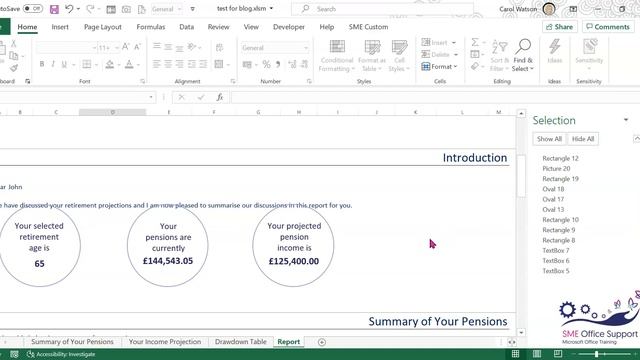The width and height of the screenshot is (640, 360).
Task: Open Conditional Formatting menu
Action: click(x=337, y=56)
